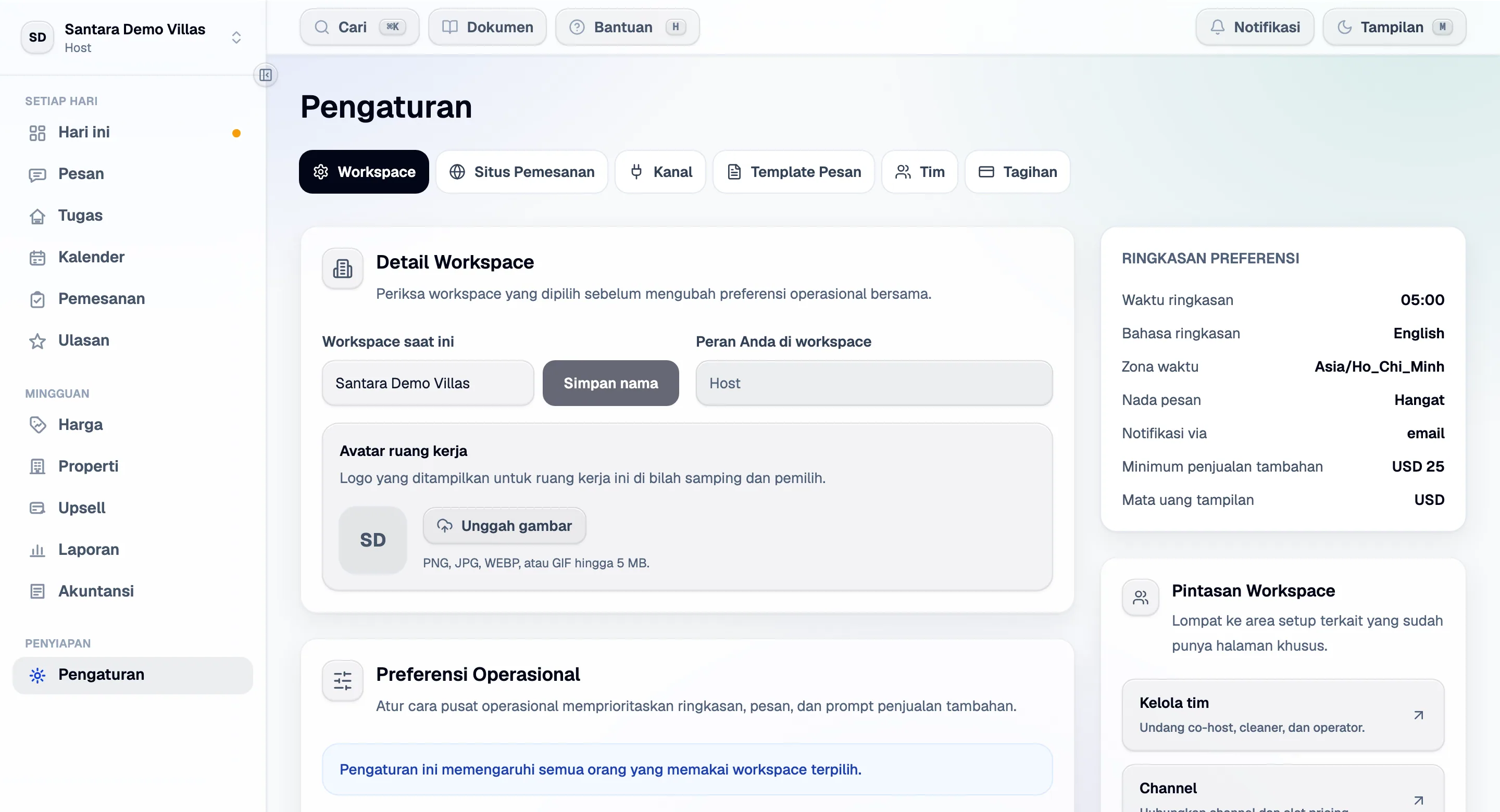Open the Kanal tab
The image size is (1500, 812).
click(660, 172)
